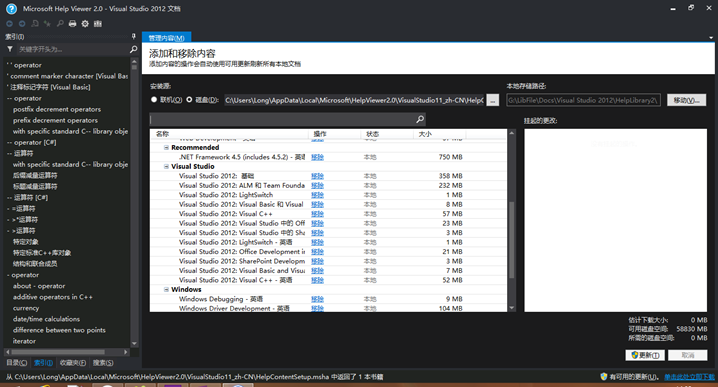The height and width of the screenshot is (387, 718).
Task: Click the 更新 update button
Action: pyautogui.click(x=645, y=355)
